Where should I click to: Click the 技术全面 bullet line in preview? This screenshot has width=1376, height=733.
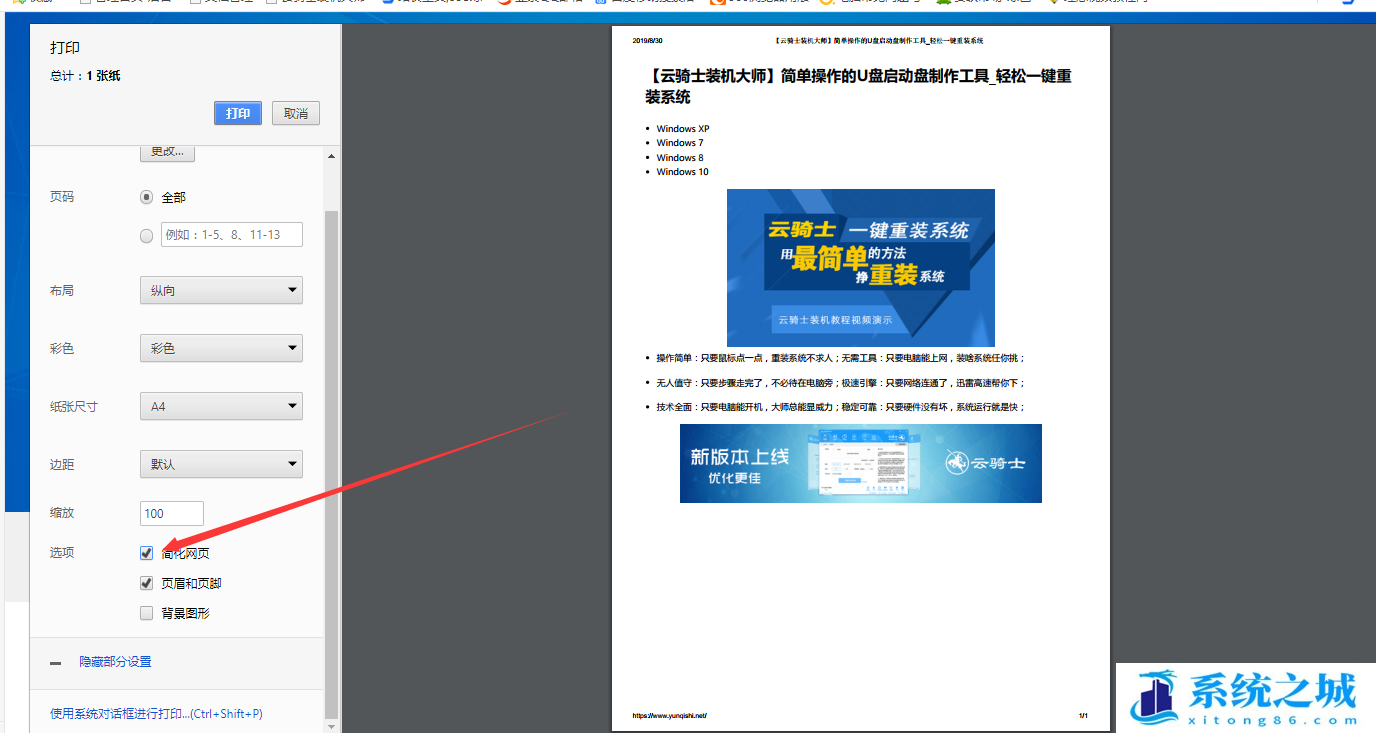pyautogui.click(x=841, y=407)
